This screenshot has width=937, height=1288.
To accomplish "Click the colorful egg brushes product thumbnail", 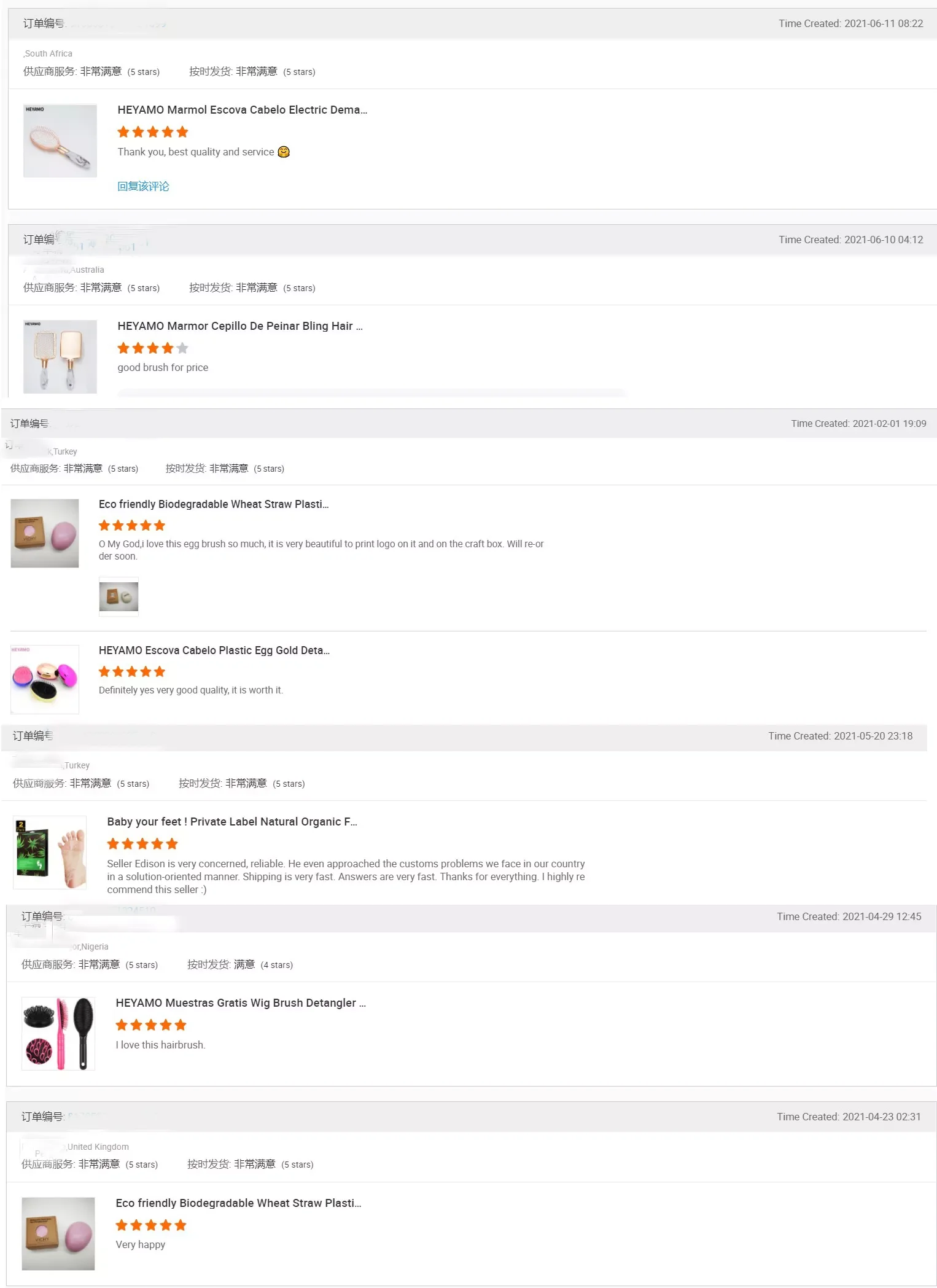I will coord(45,679).
